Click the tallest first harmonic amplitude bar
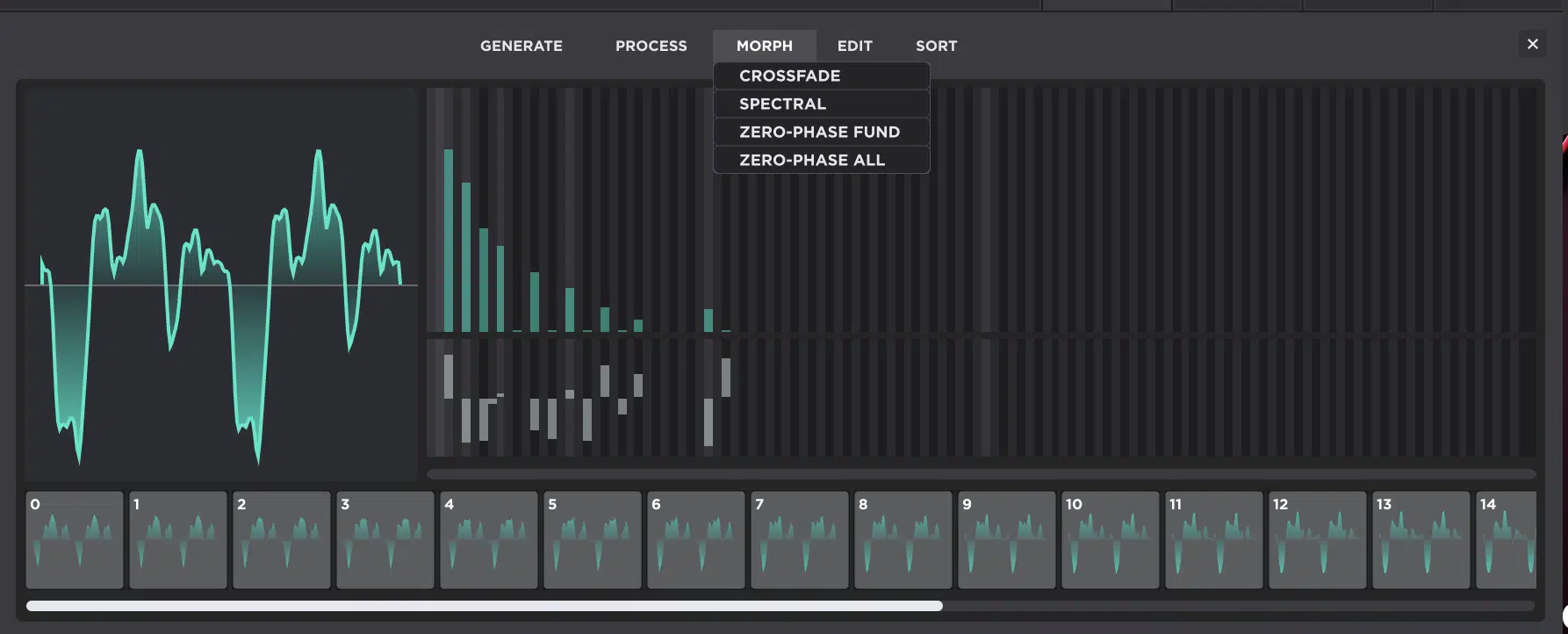This screenshot has width=1568, height=634. pos(449,240)
